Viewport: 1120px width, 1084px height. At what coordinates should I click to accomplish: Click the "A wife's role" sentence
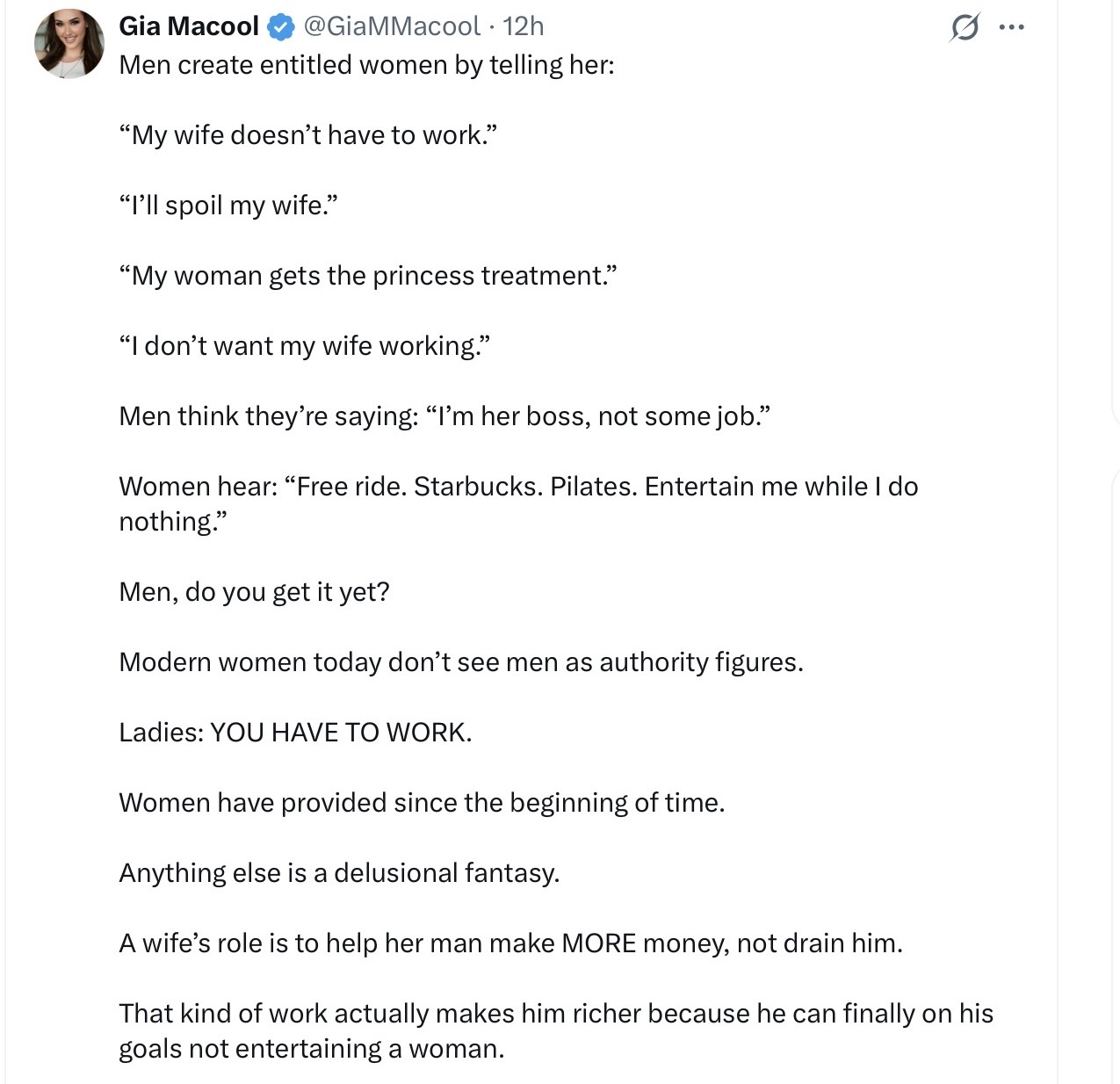coord(510,943)
